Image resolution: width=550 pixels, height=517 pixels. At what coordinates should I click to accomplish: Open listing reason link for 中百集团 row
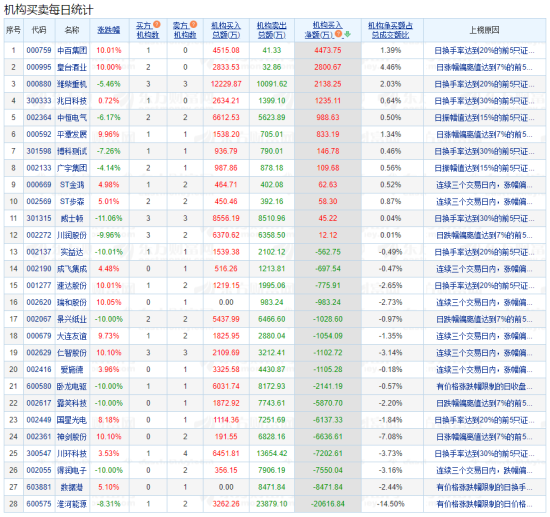[484, 51]
